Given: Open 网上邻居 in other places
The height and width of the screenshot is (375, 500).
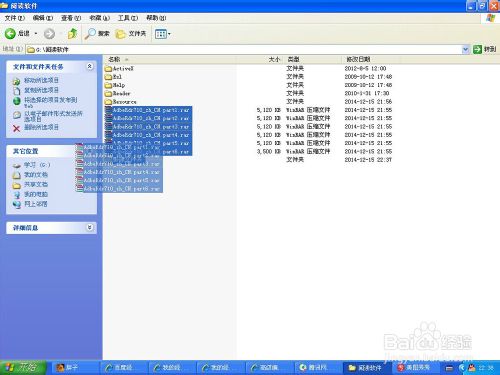Looking at the screenshot, I should tap(36, 204).
